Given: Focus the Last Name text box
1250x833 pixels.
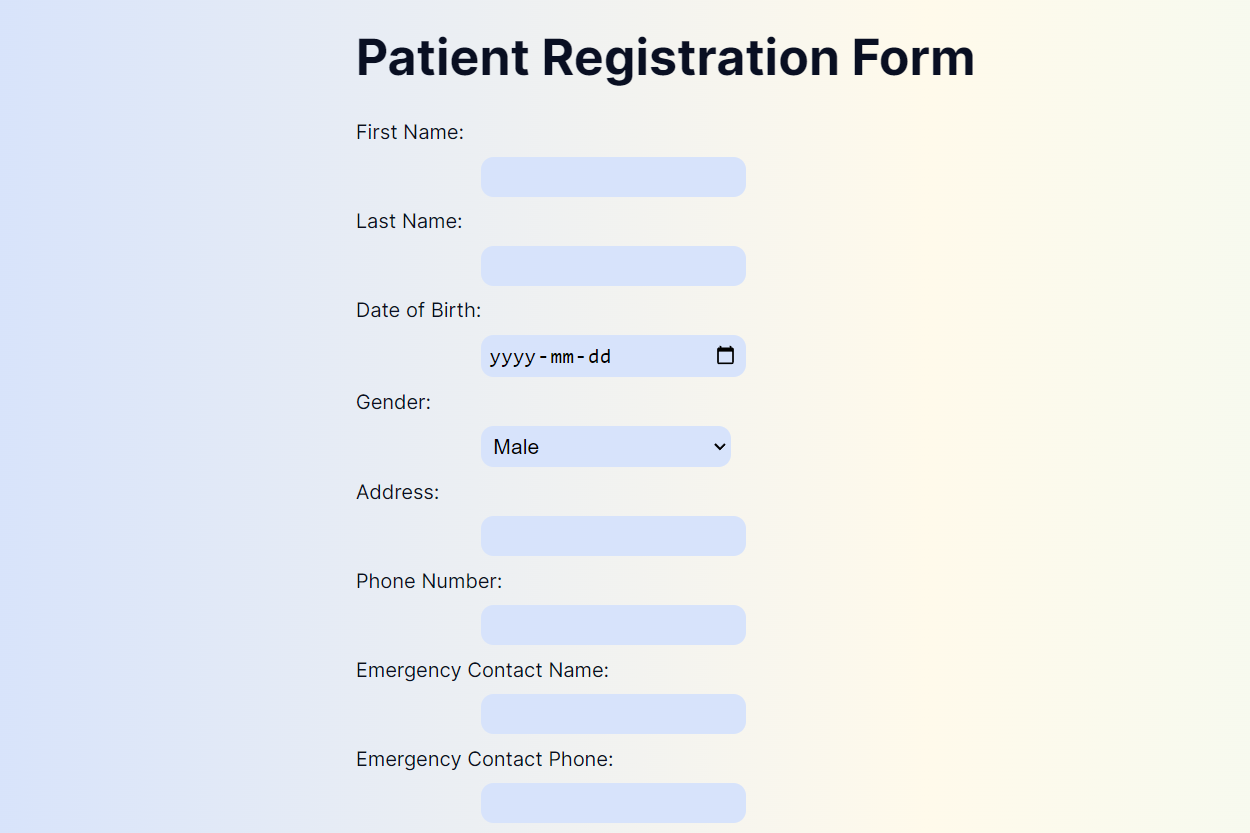Looking at the screenshot, I should coord(613,266).
